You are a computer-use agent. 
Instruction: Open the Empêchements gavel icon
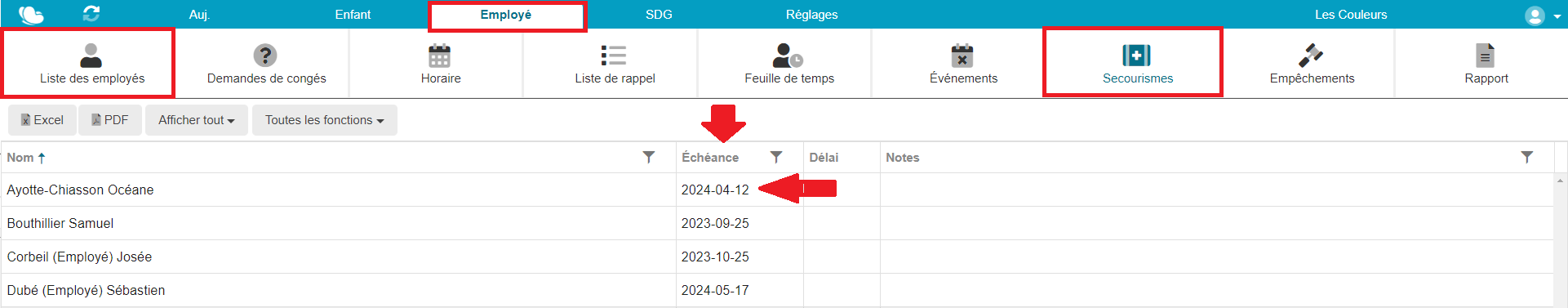[x=1311, y=56]
